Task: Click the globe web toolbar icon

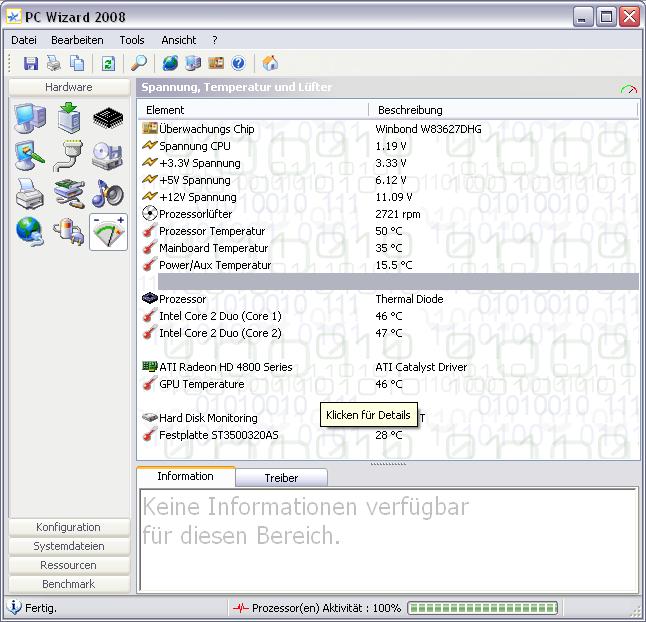Action: pos(170,63)
